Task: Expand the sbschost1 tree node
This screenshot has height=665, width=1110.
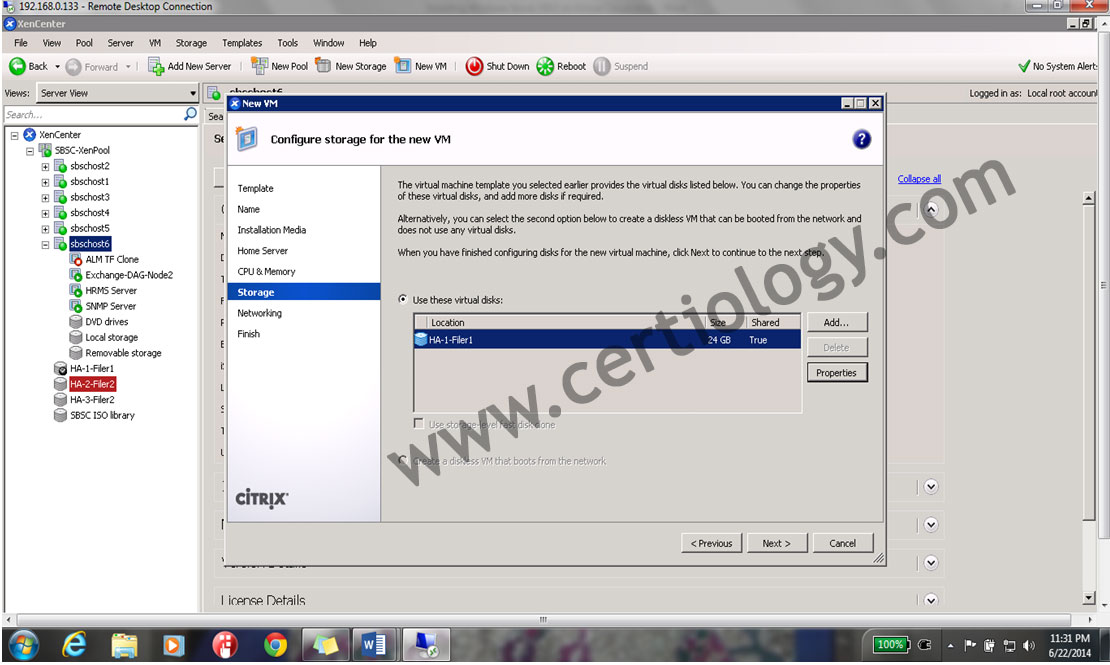Action: 45,182
